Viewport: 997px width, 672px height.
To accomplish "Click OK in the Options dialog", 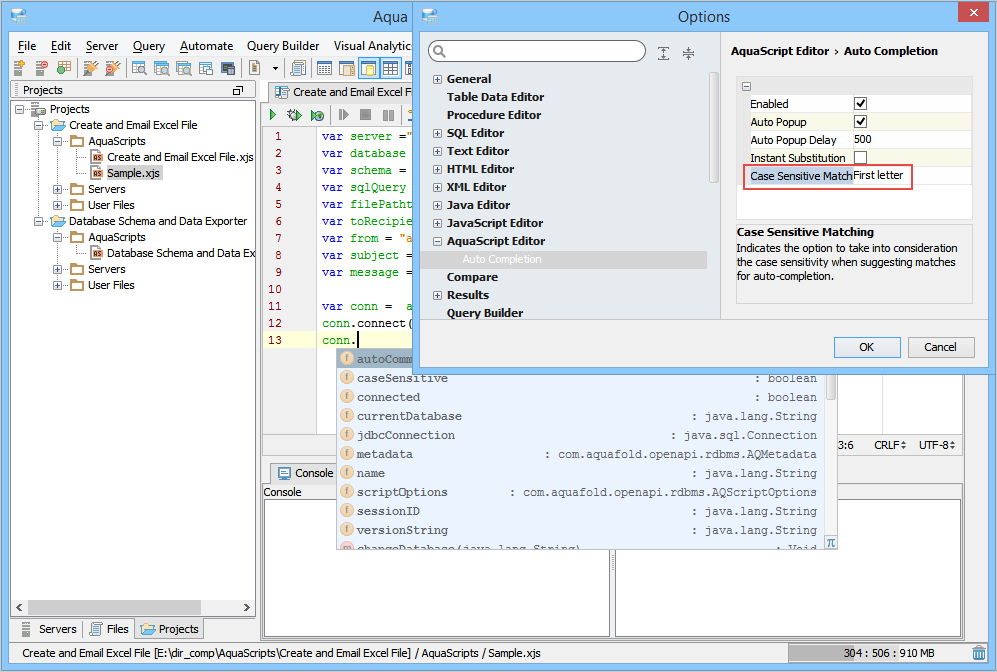I will pyautogui.click(x=867, y=347).
